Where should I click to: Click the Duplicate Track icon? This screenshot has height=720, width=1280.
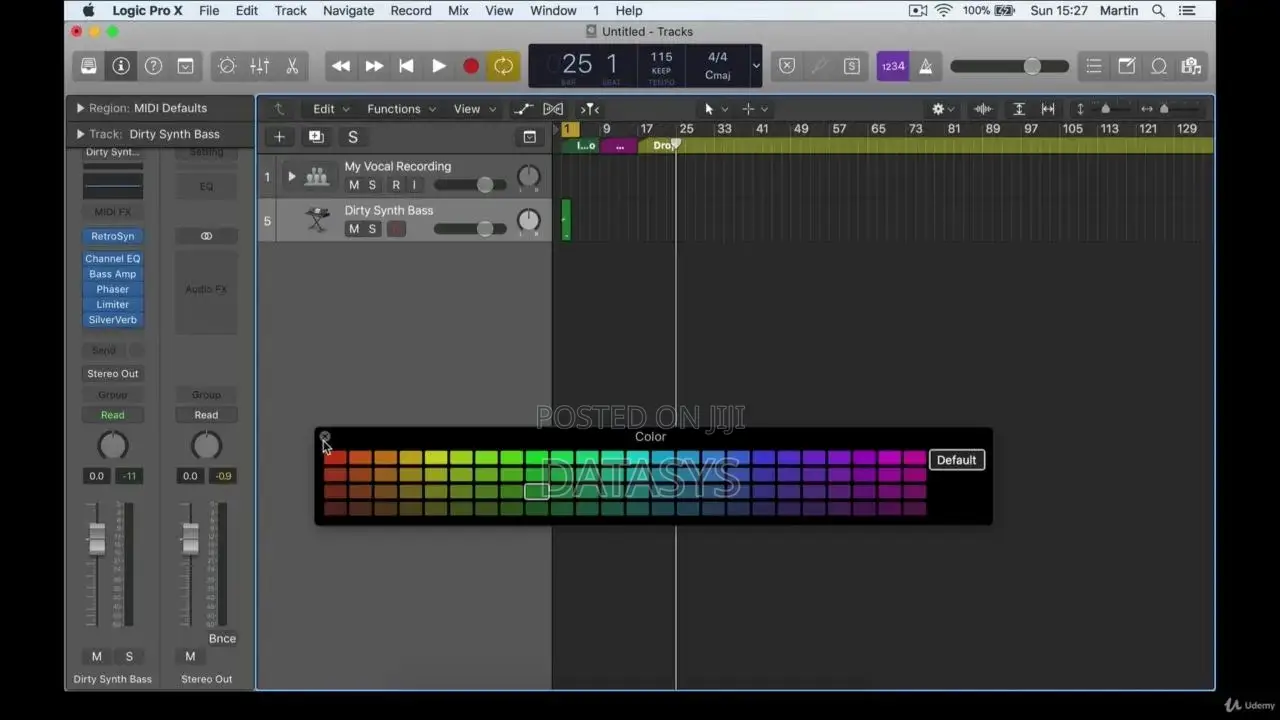pyautogui.click(x=316, y=137)
